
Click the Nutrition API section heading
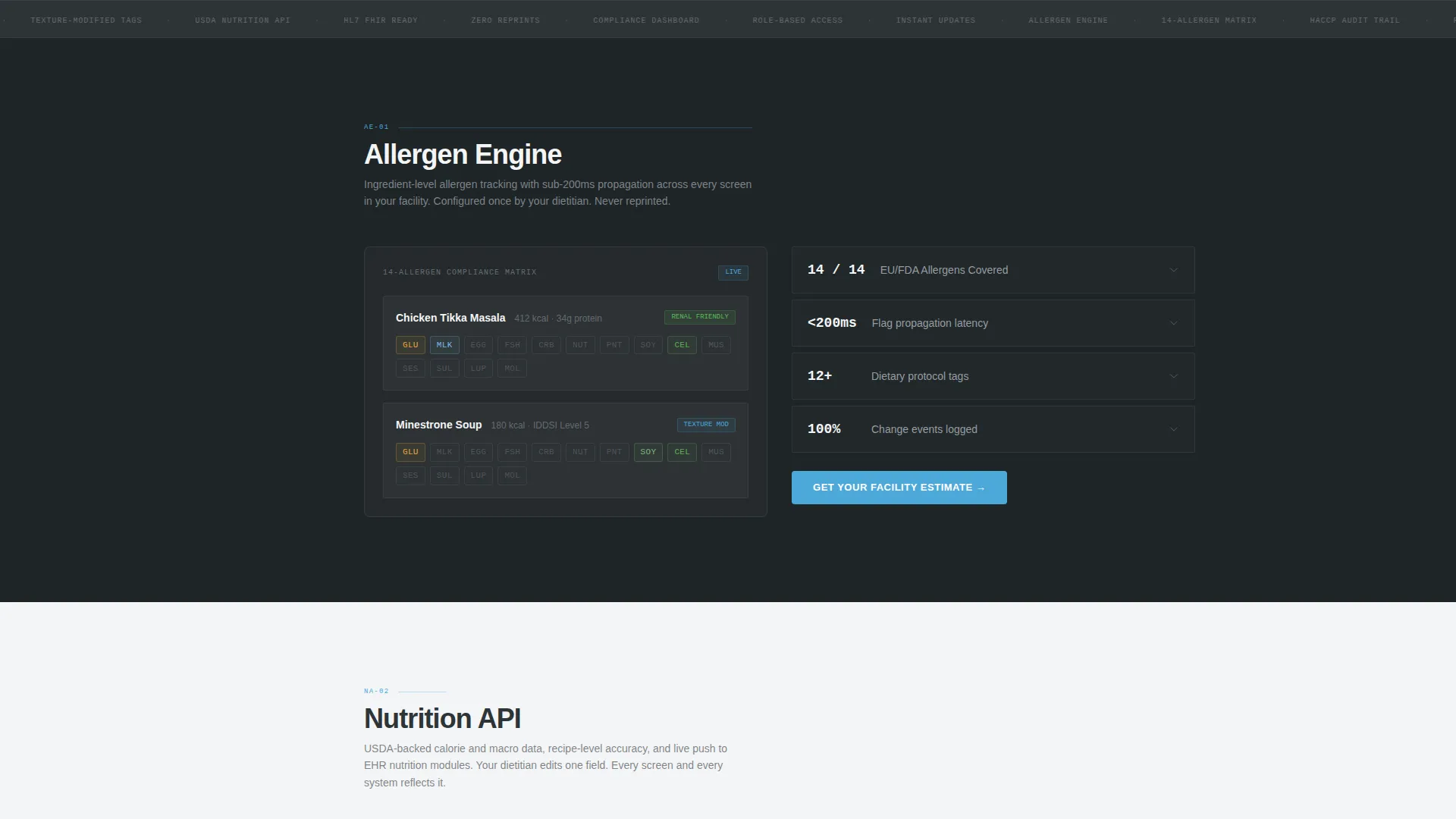[x=442, y=719]
